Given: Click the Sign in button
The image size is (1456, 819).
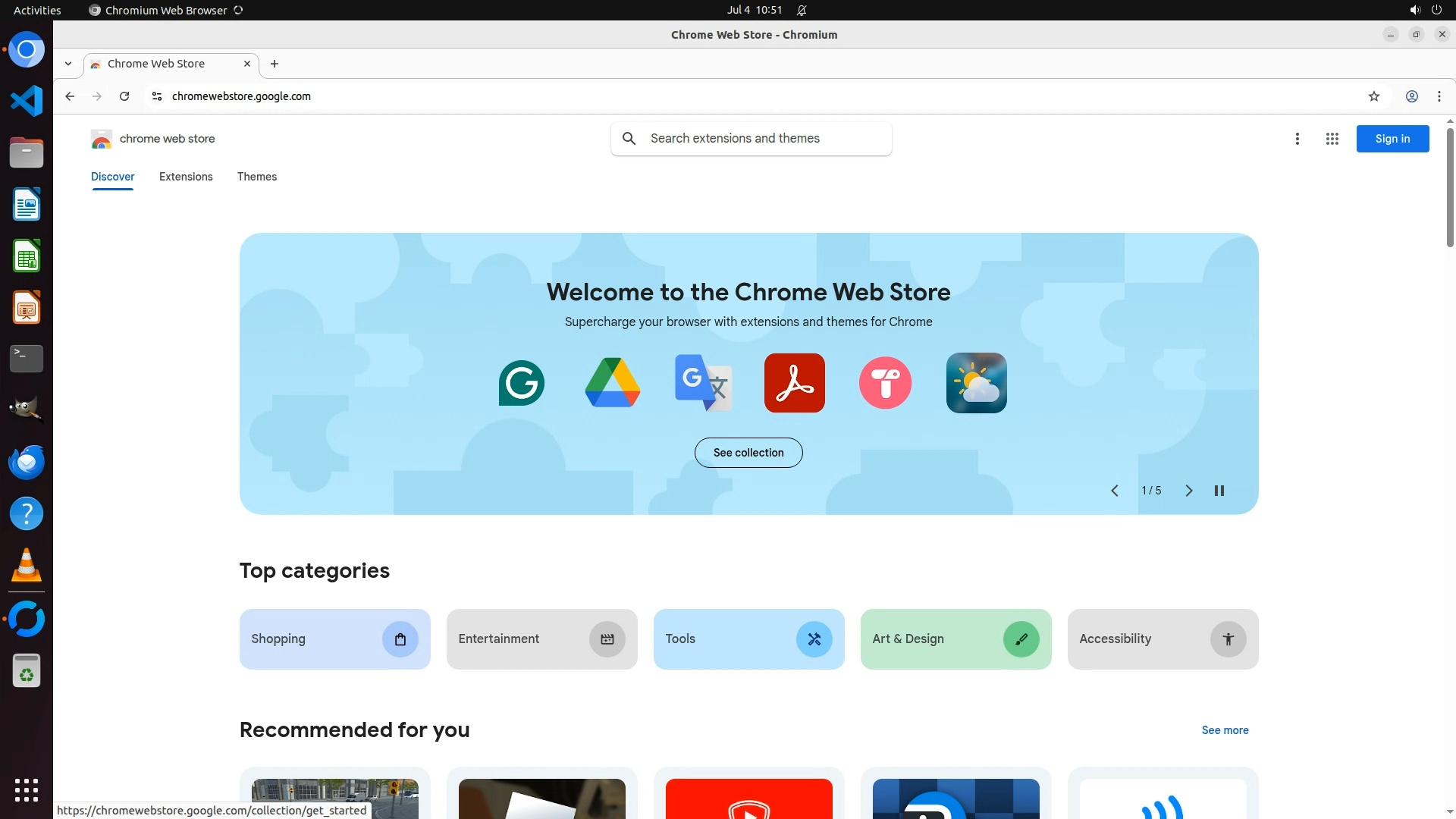Looking at the screenshot, I should [1392, 139].
